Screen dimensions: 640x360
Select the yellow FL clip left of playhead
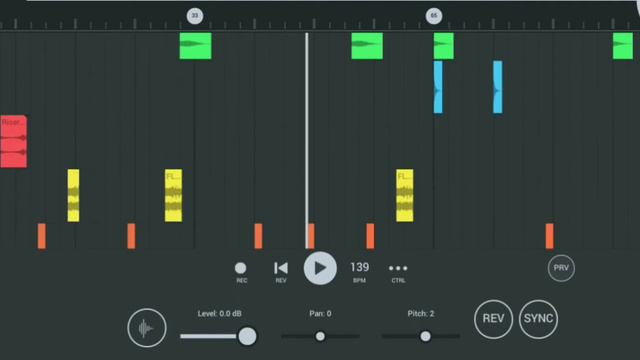coord(173,196)
